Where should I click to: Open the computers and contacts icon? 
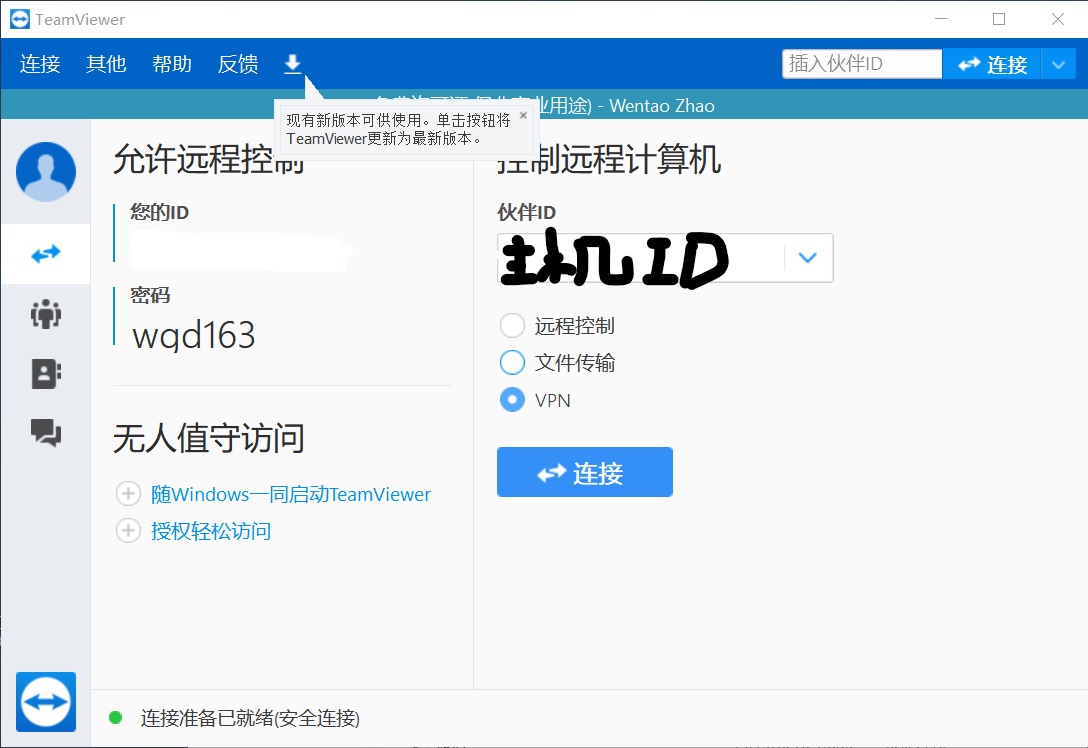point(46,373)
